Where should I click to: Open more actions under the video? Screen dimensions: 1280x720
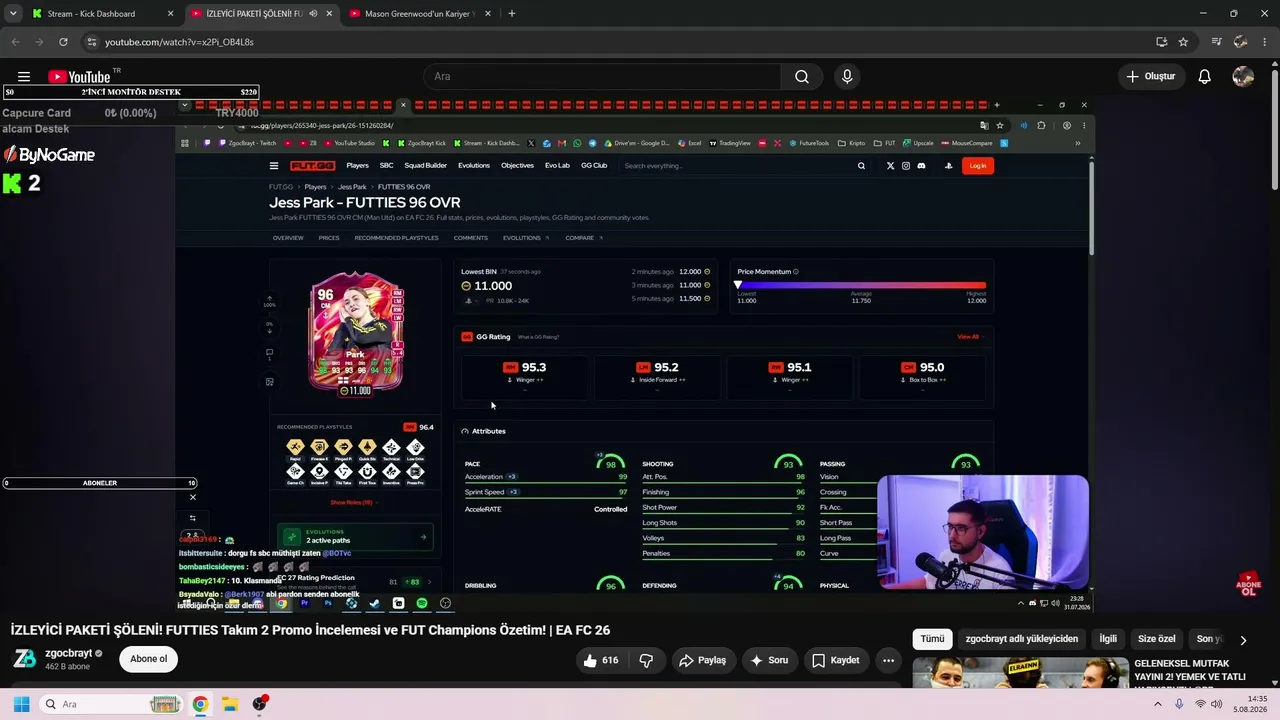point(888,660)
